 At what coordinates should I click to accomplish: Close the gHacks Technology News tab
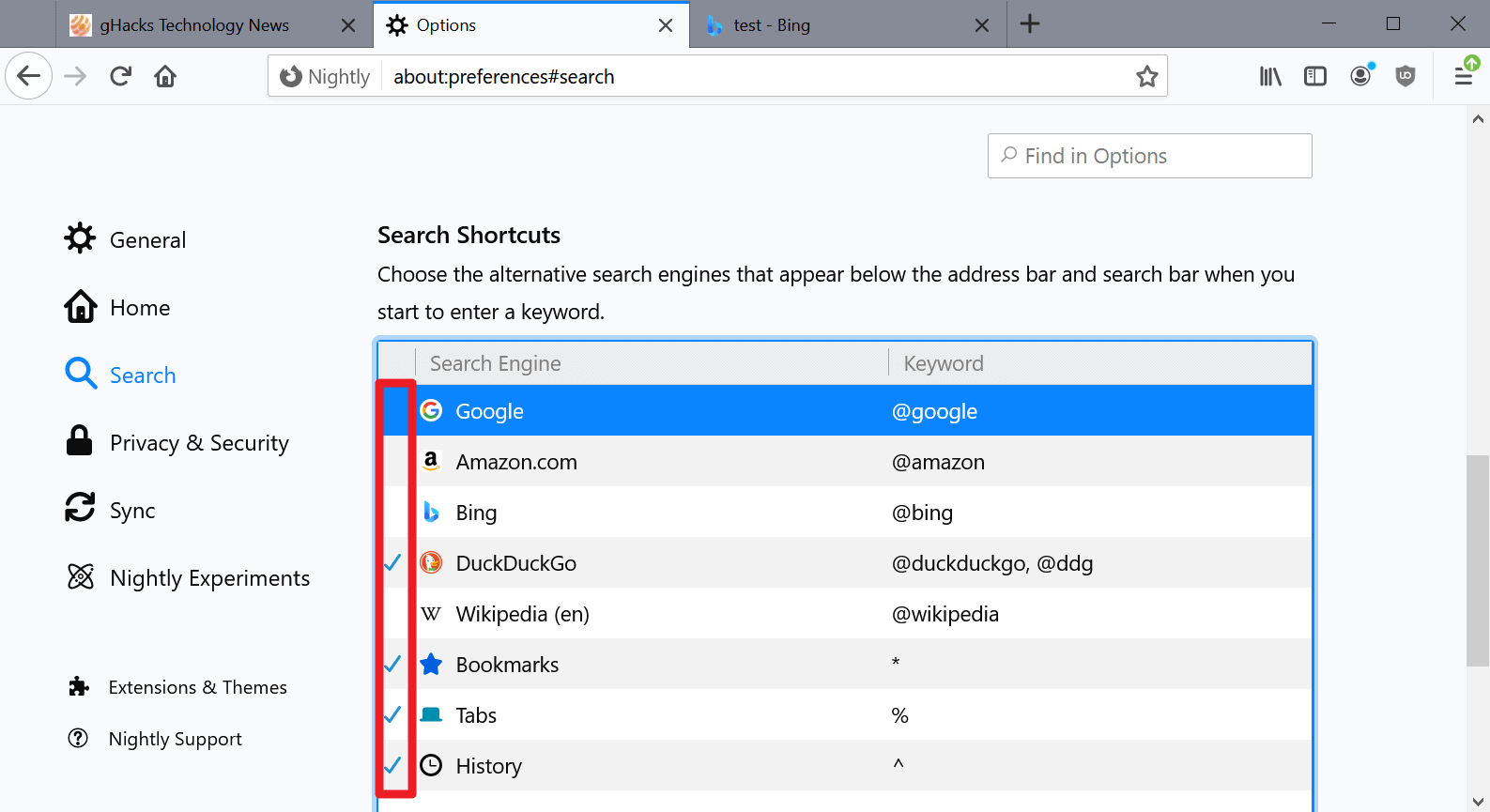[348, 25]
